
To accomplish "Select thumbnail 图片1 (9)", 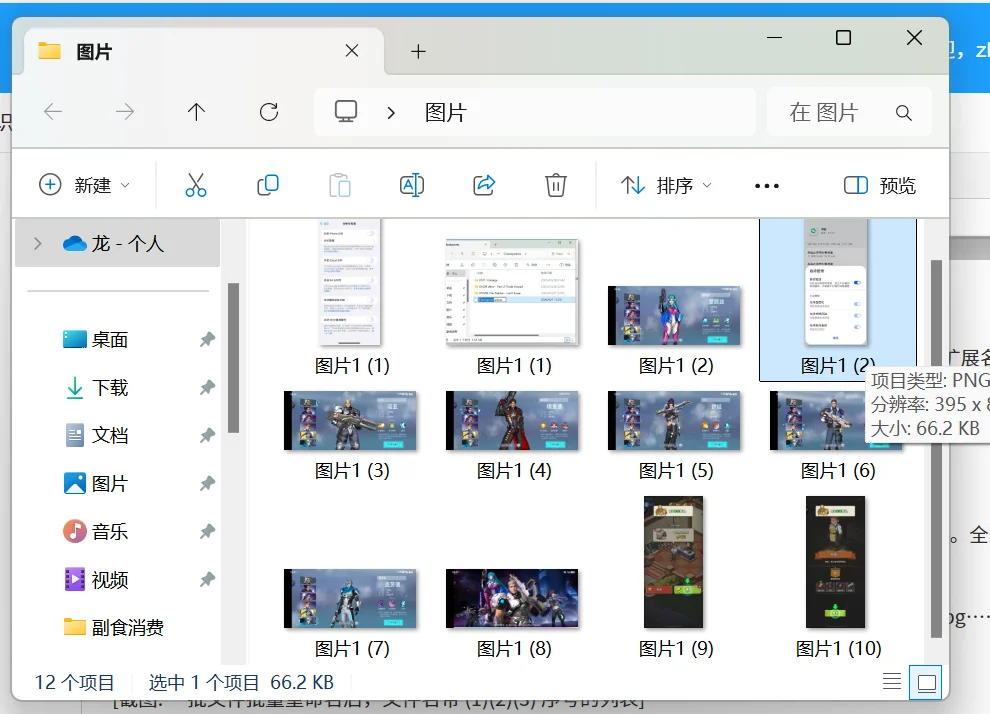I will point(674,562).
